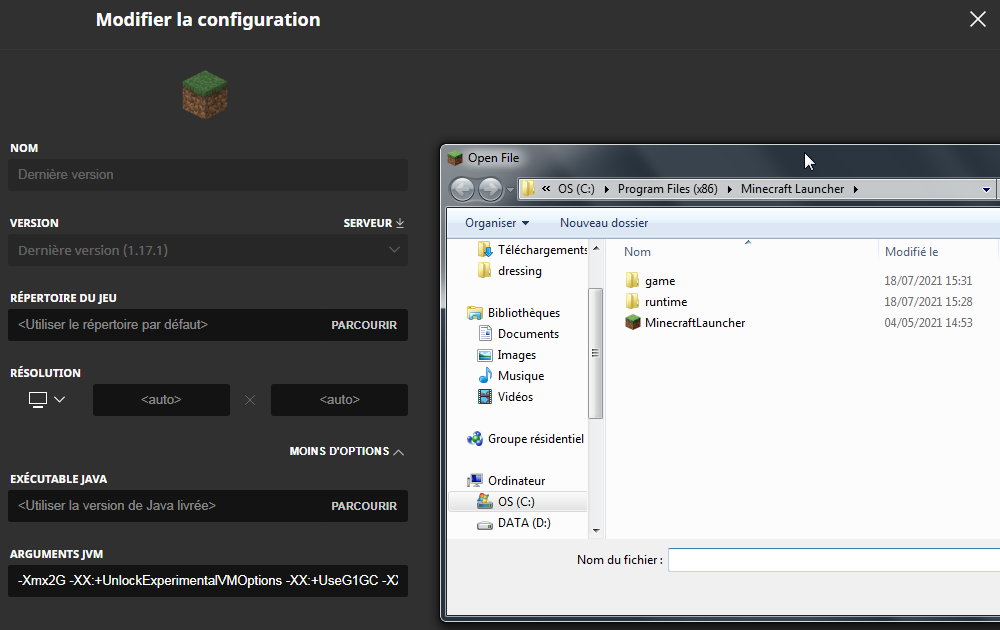
Task: Click the DATA (D:) drive icon
Action: (485, 524)
